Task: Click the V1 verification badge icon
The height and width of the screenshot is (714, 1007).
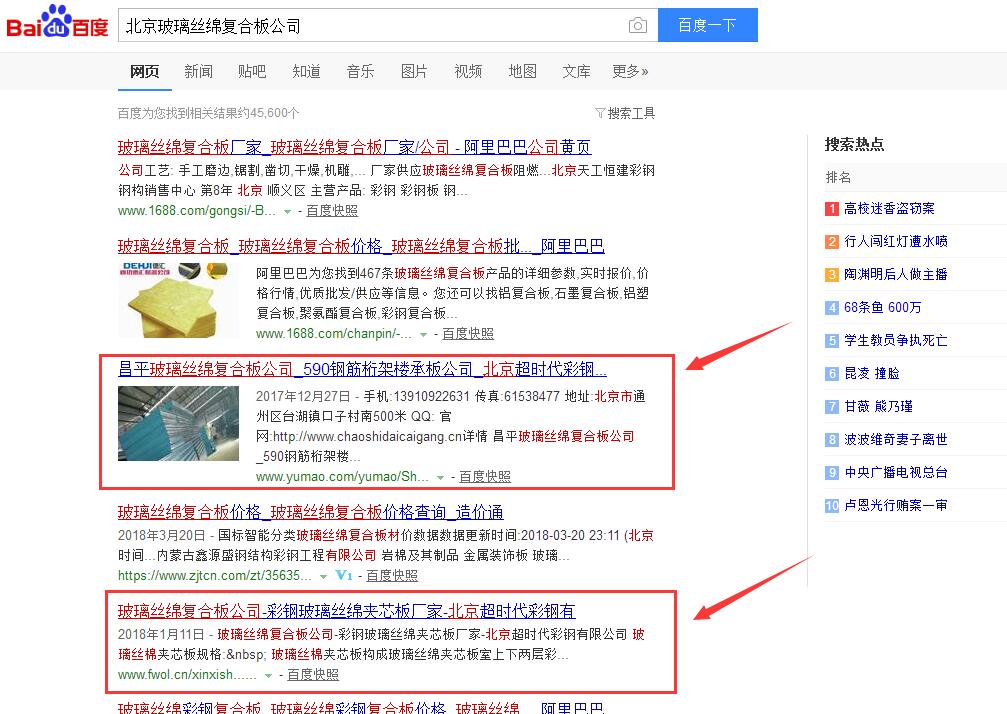Action: [344, 575]
